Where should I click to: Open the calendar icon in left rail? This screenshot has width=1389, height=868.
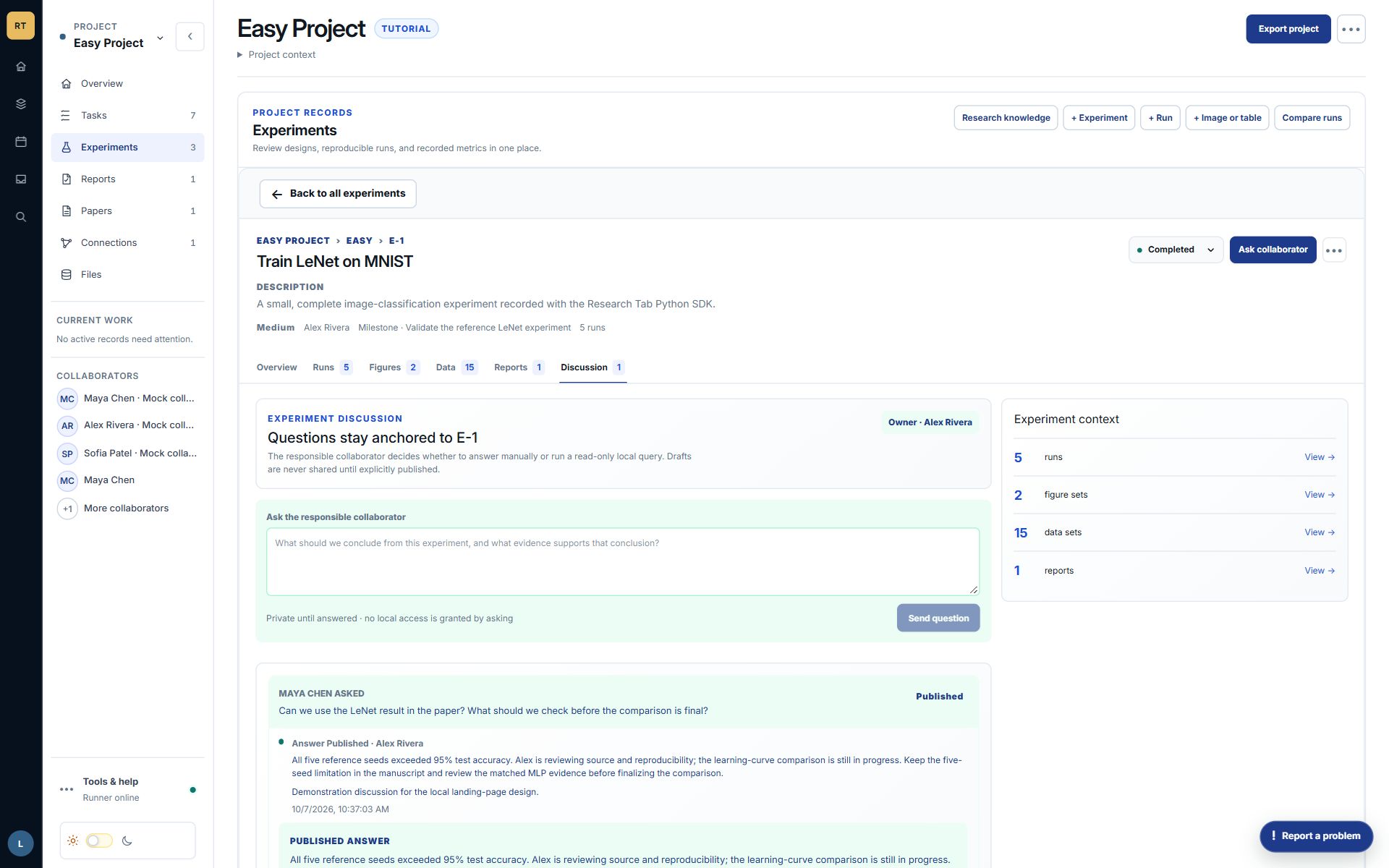(x=21, y=142)
